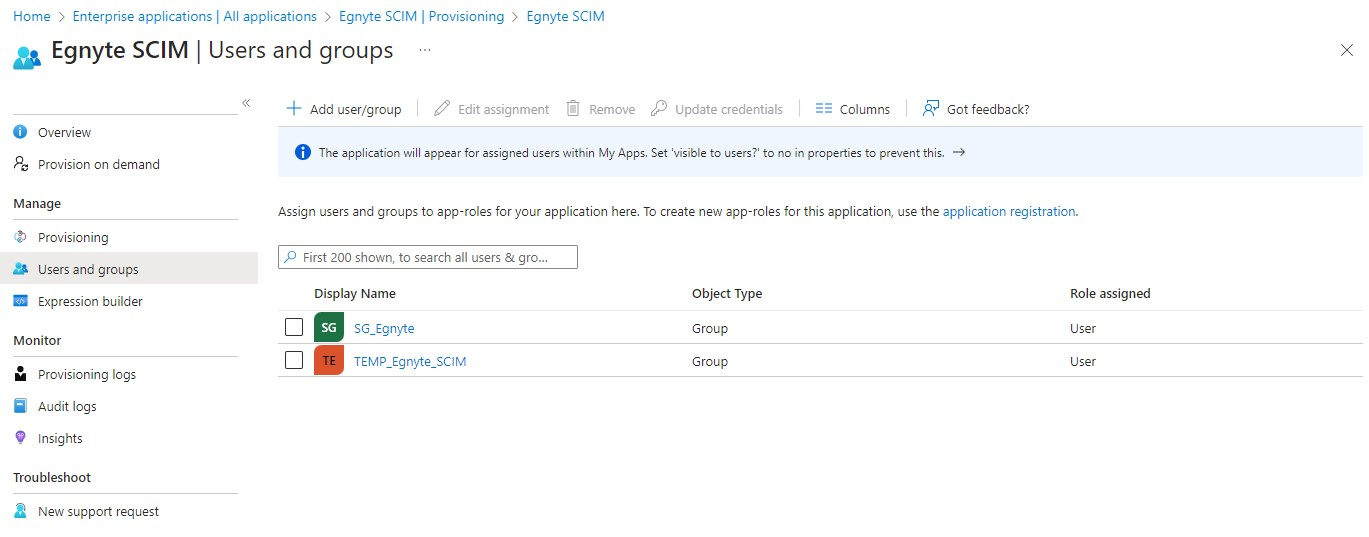Viewport: 1369px width, 537px height.
Task: Click the plus icon for Add user/group
Action: [x=294, y=108]
